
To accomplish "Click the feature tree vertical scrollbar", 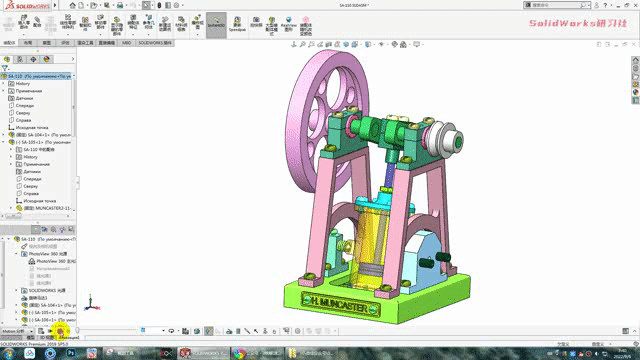I will pyautogui.click(x=74, y=108).
